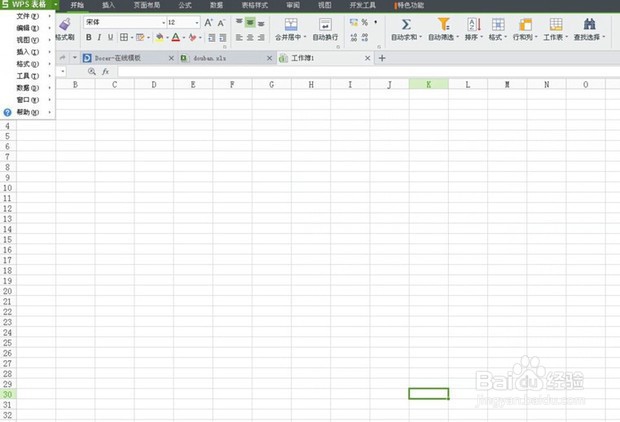Image resolution: width=620 pixels, height=422 pixels.
Task: Click the currency number format icon
Action: (353, 23)
